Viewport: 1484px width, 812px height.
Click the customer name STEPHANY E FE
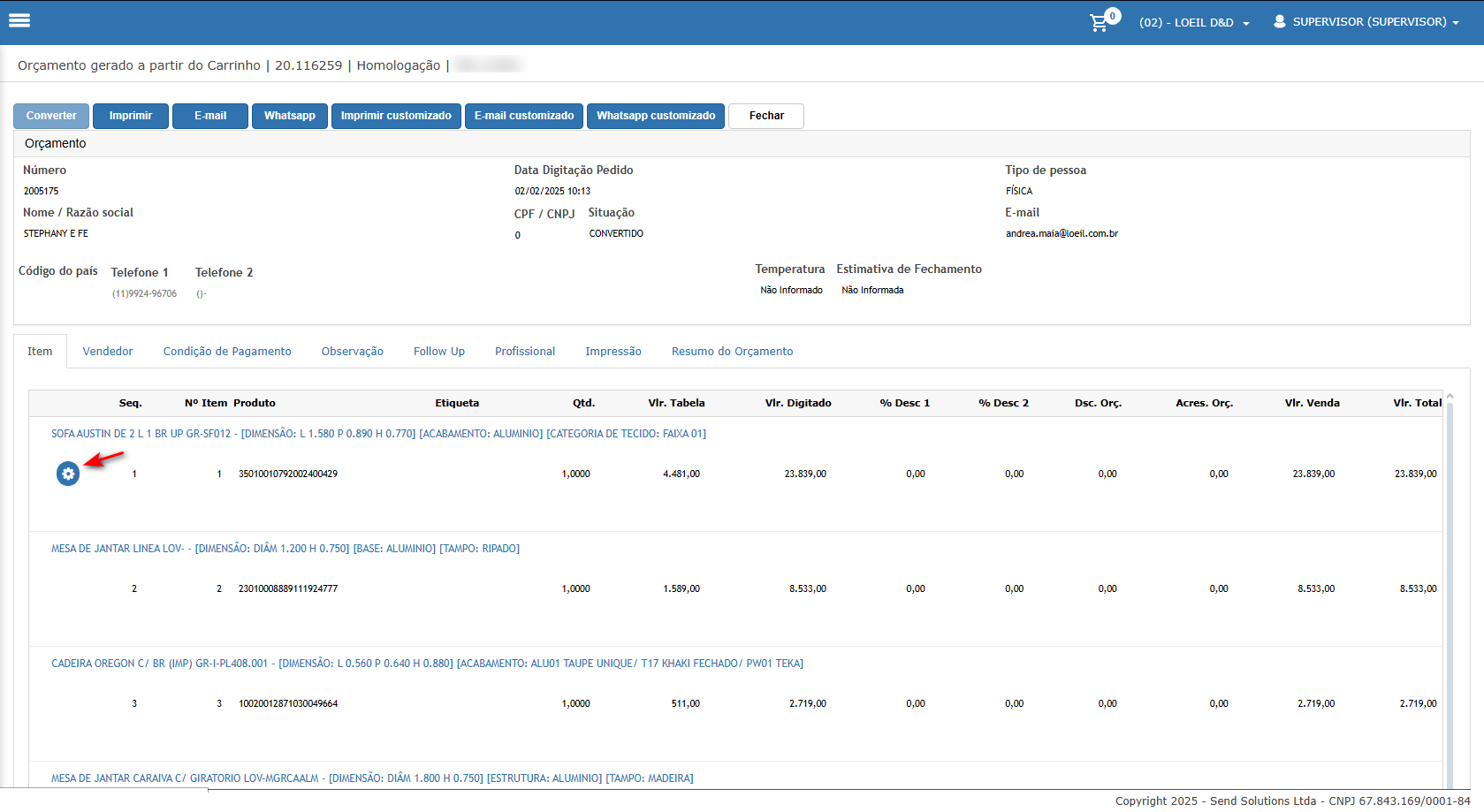(56, 234)
